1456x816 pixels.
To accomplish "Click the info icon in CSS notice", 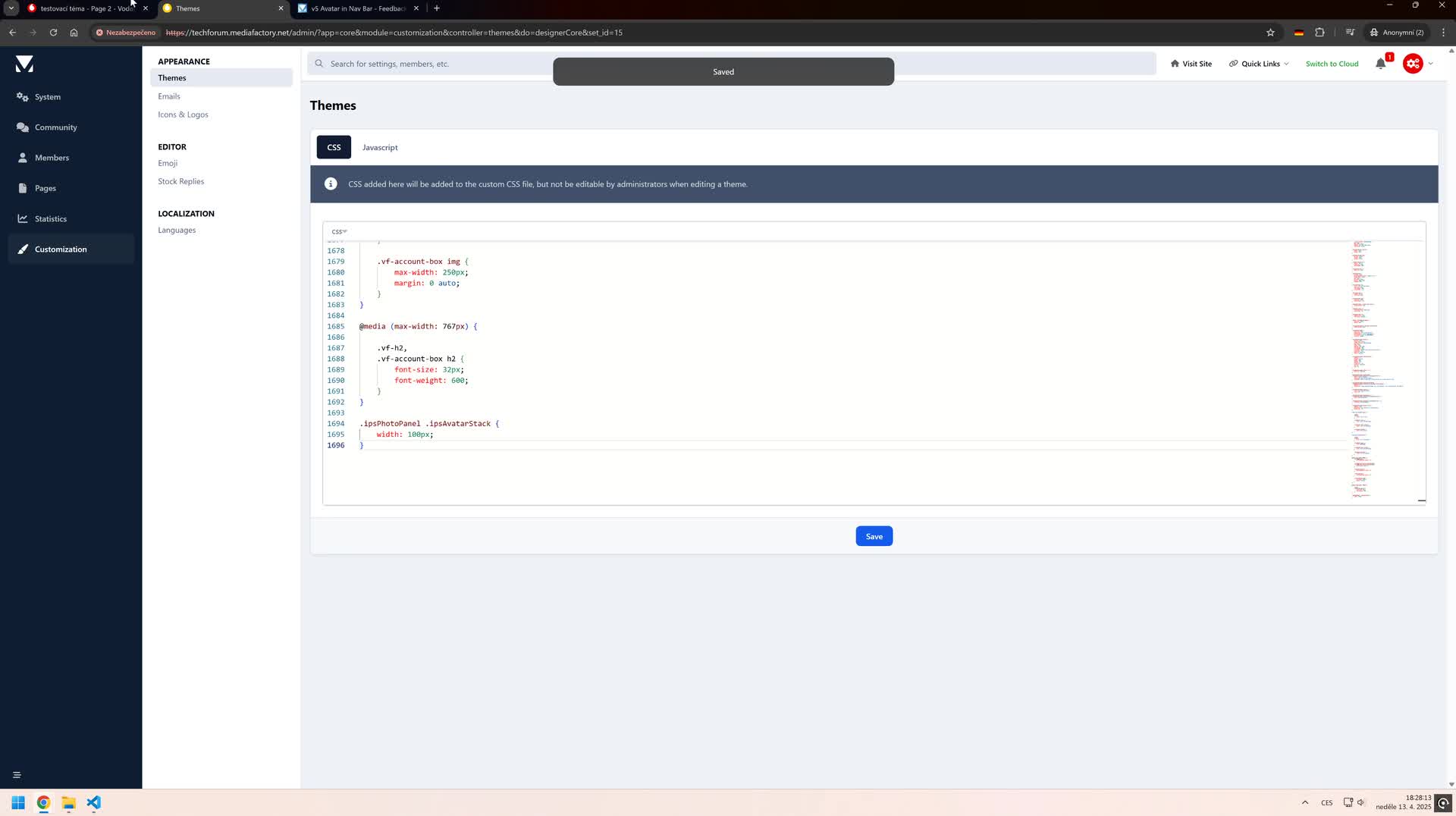I will [x=331, y=184].
